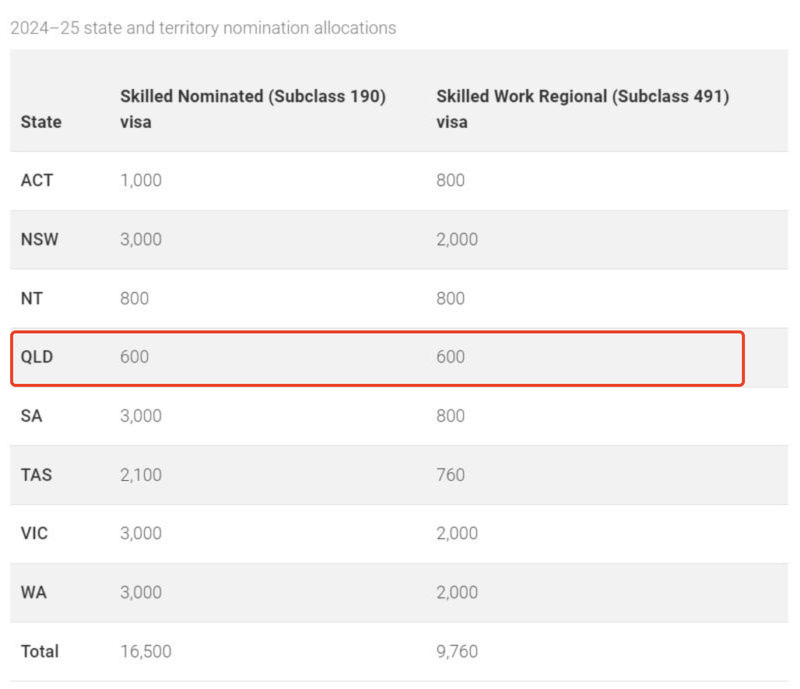Click the highlighted QLD row label

37,357
